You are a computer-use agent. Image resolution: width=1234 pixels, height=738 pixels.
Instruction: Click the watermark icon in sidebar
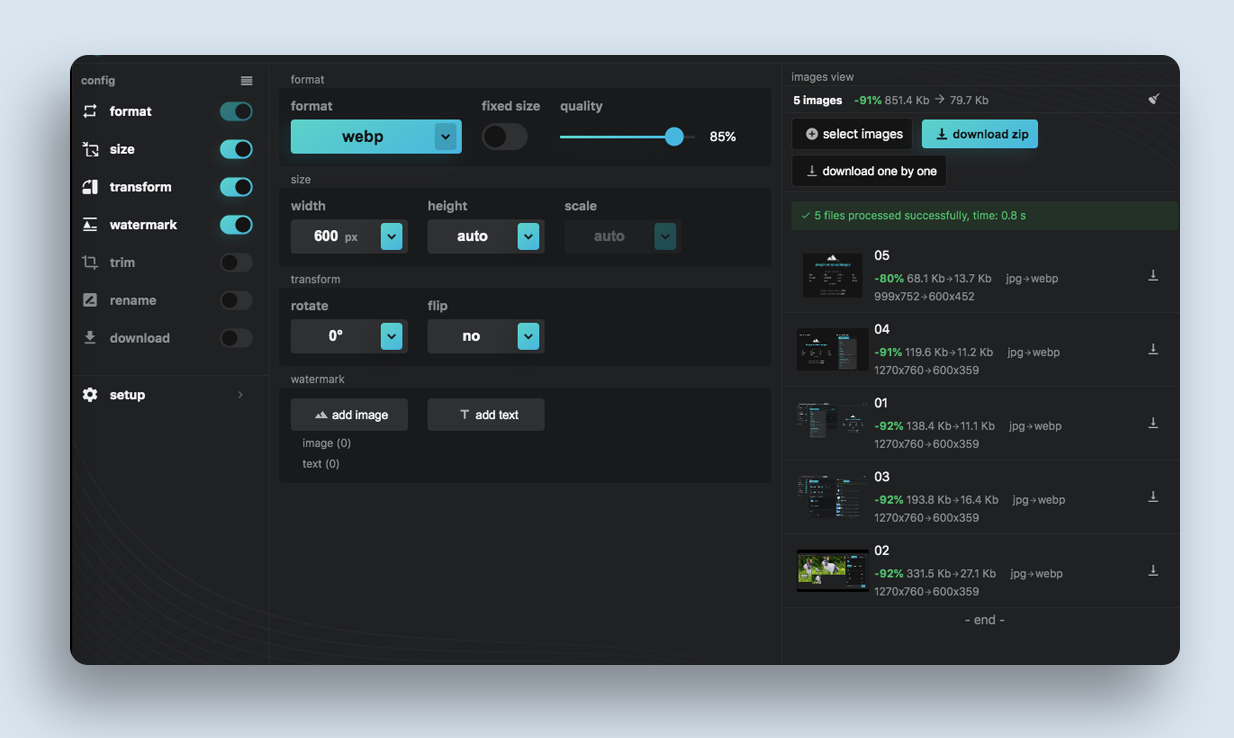coord(90,225)
